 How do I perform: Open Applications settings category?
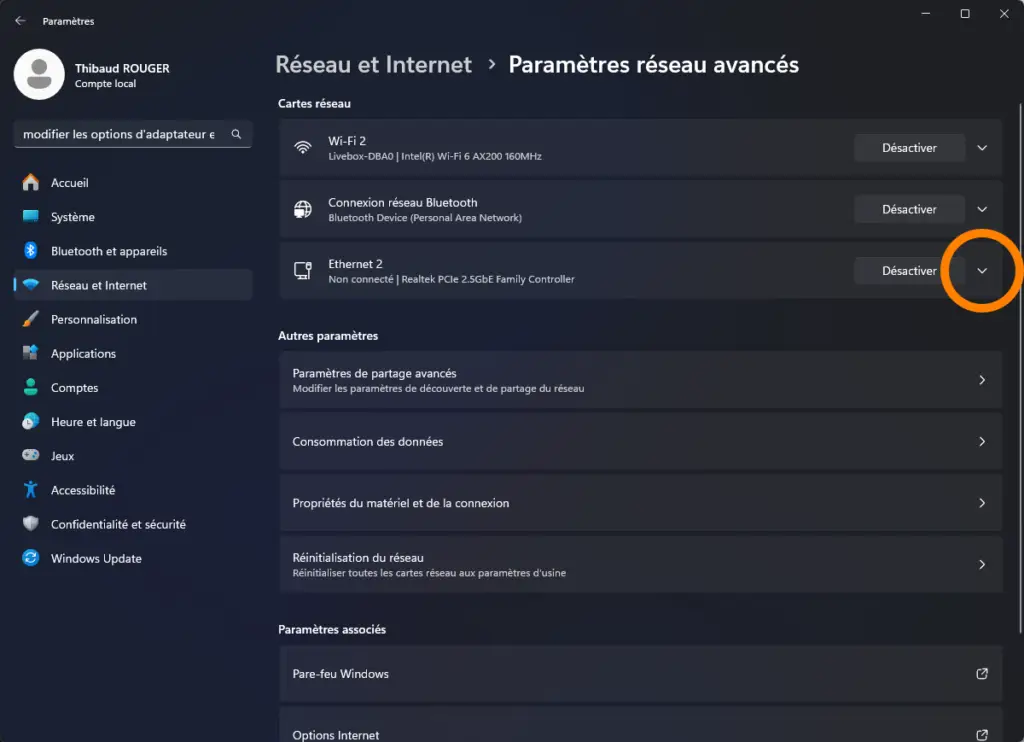coord(133,353)
